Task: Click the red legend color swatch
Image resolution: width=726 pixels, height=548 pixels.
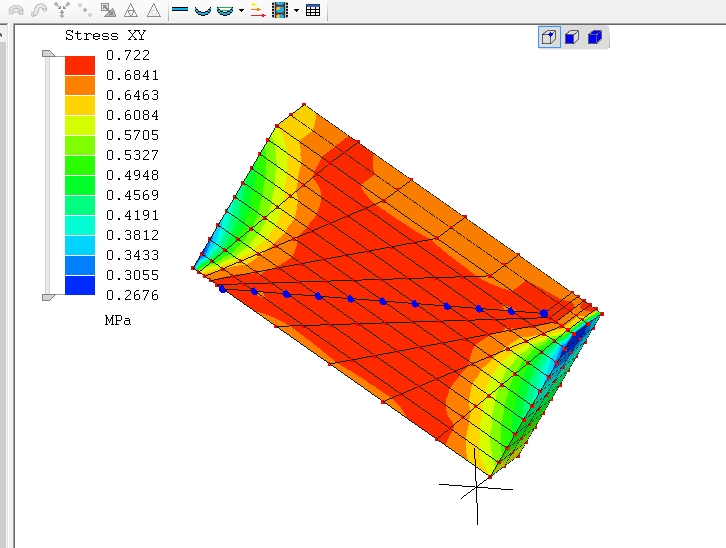Action: pyautogui.click(x=80, y=65)
